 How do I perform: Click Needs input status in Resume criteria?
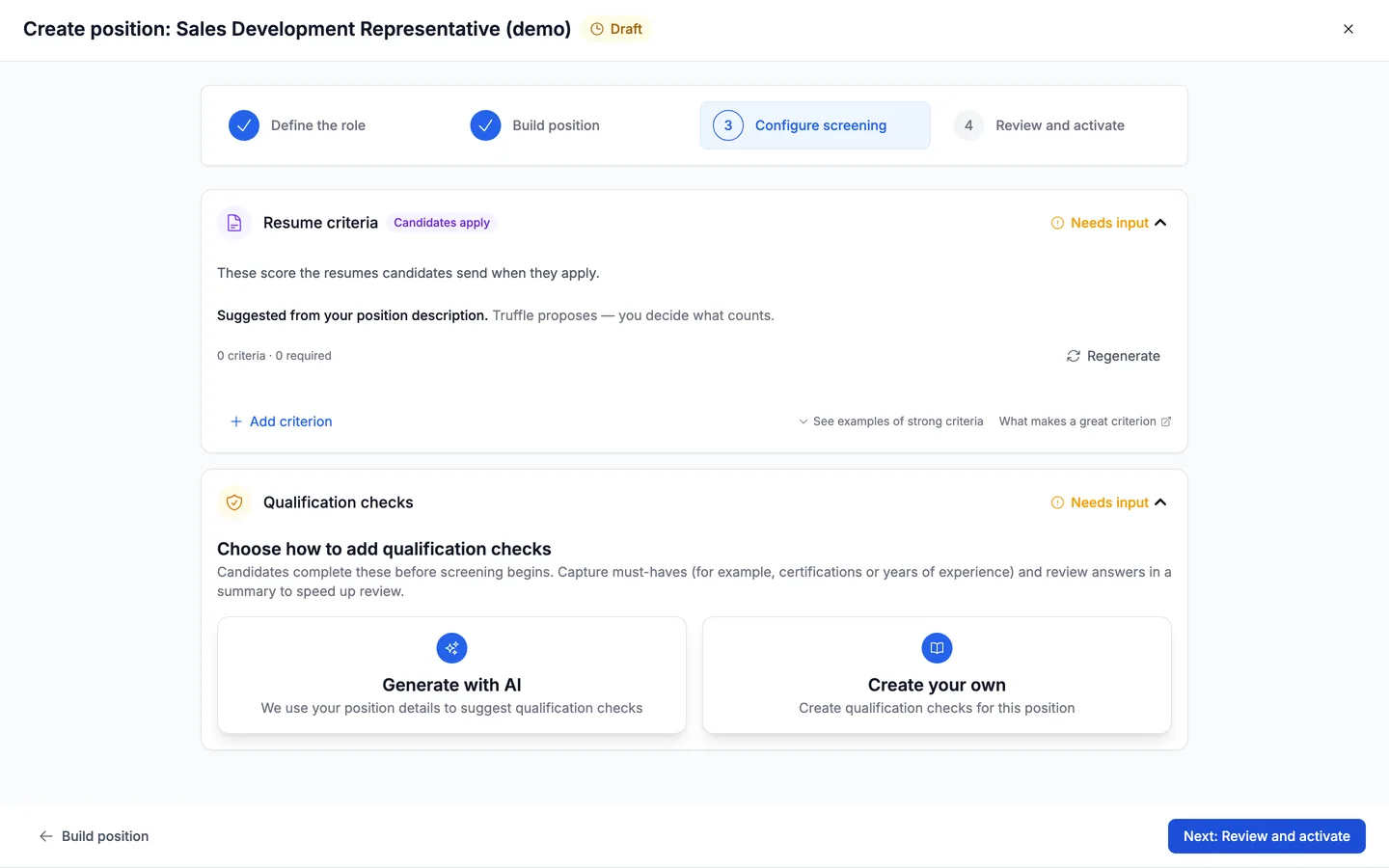coord(1109,223)
